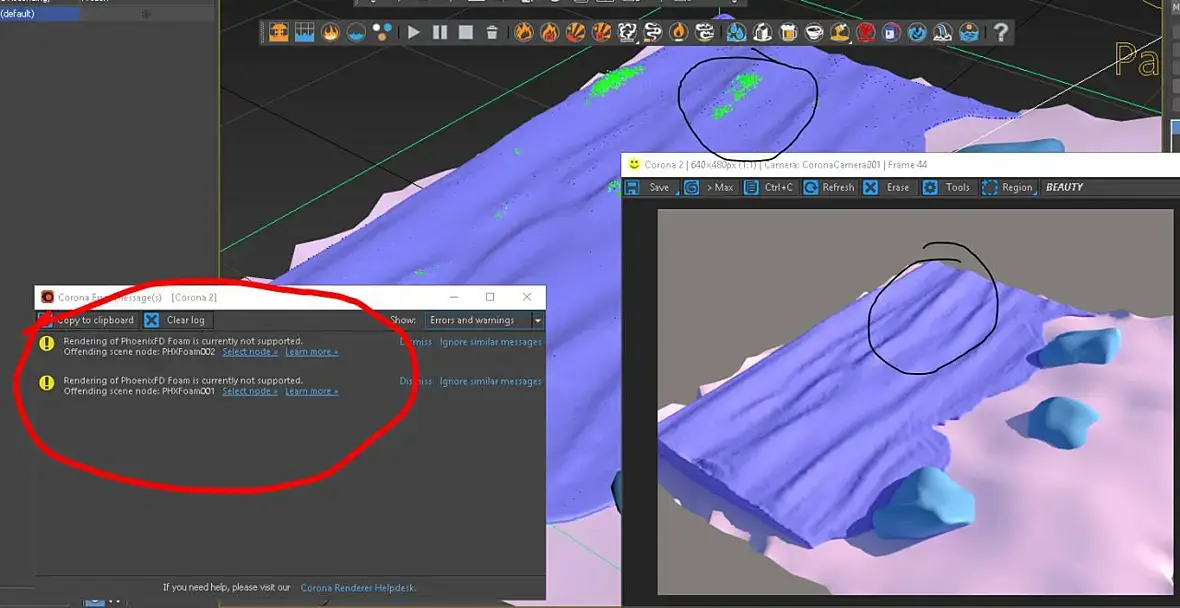Apply the dripping honey preset icon

[x=840, y=32]
